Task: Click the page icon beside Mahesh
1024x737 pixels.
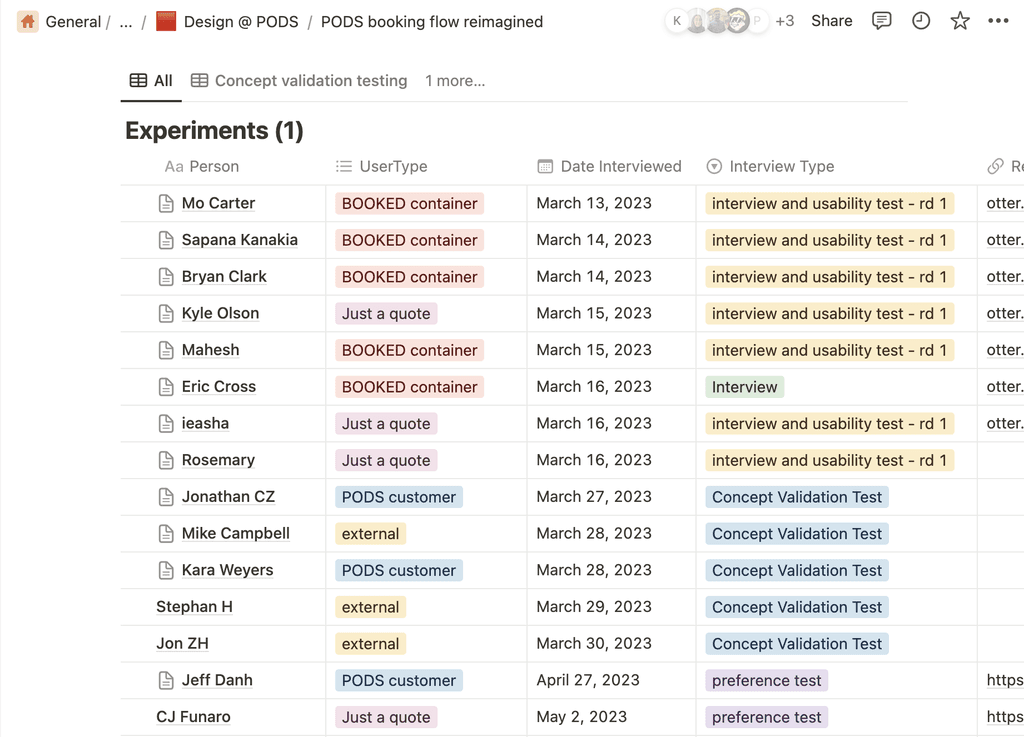Action: click(x=166, y=351)
